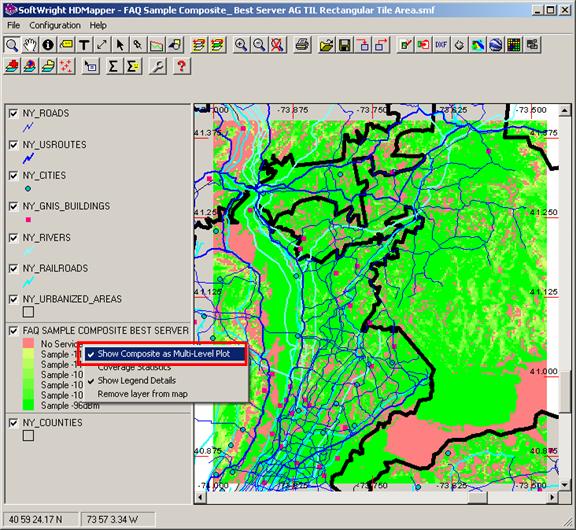Viewport: 576px width, 530px height.
Task: Click the red question mark help icon
Action: (x=181, y=66)
